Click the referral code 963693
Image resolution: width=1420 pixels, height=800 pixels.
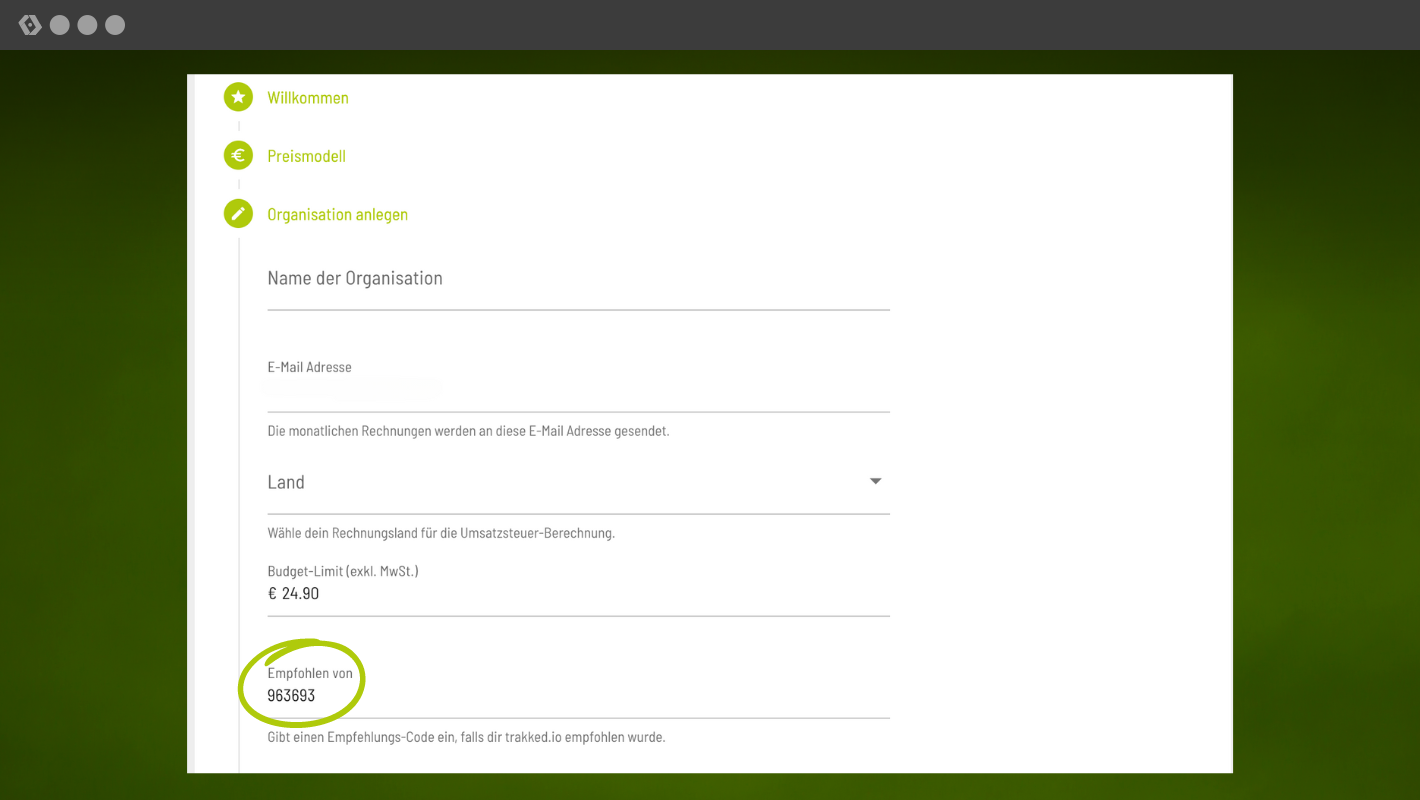[291, 695]
